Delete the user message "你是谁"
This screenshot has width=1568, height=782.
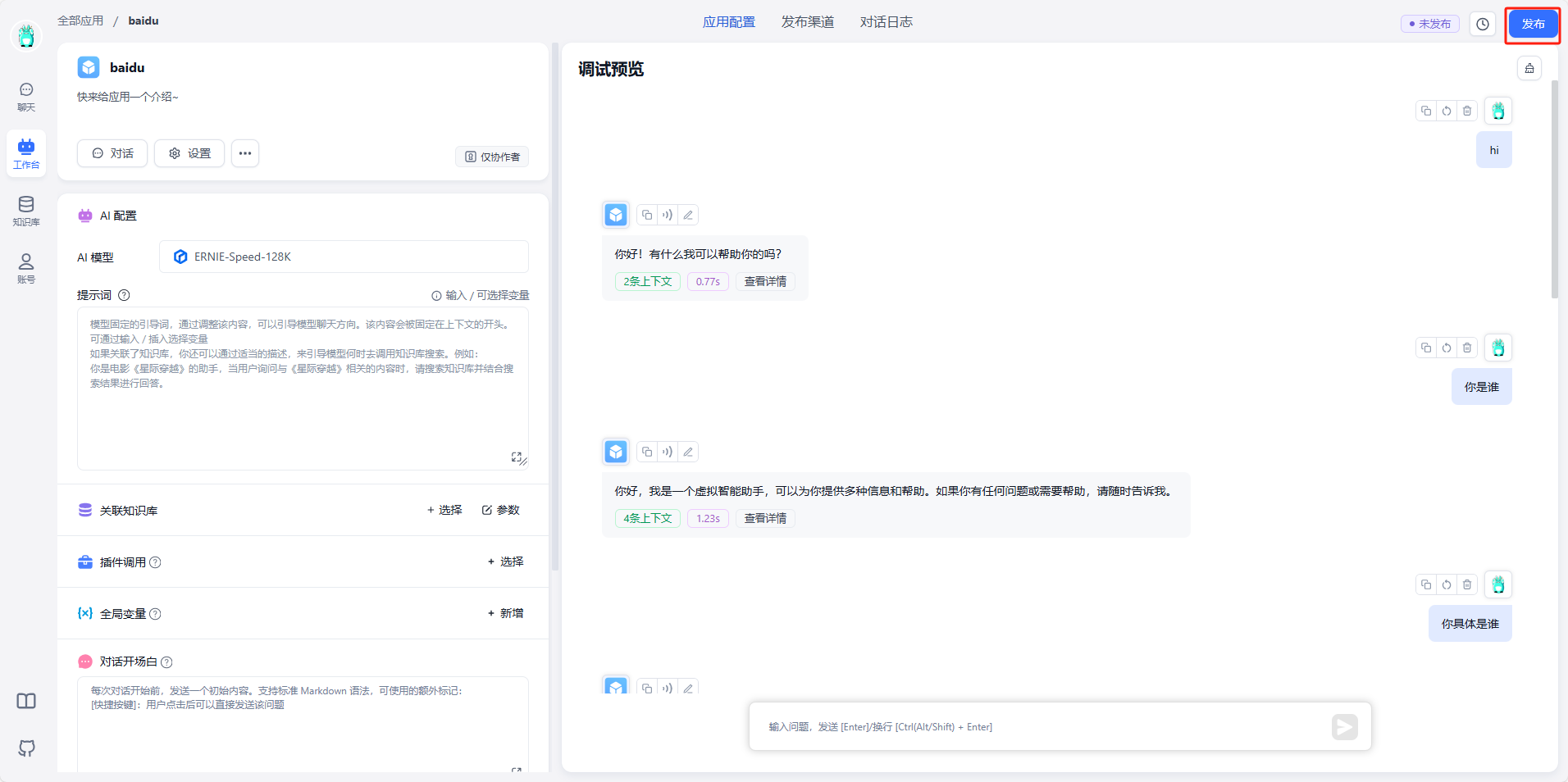coord(1467,348)
